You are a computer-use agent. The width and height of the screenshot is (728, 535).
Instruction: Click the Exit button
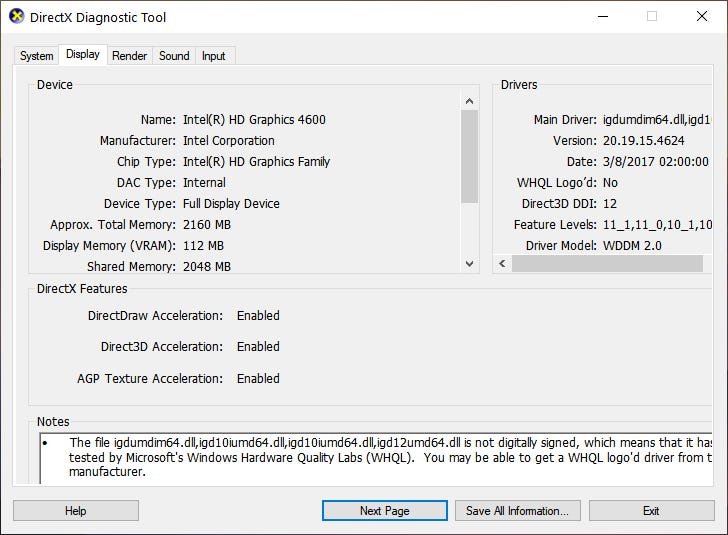[651, 511]
